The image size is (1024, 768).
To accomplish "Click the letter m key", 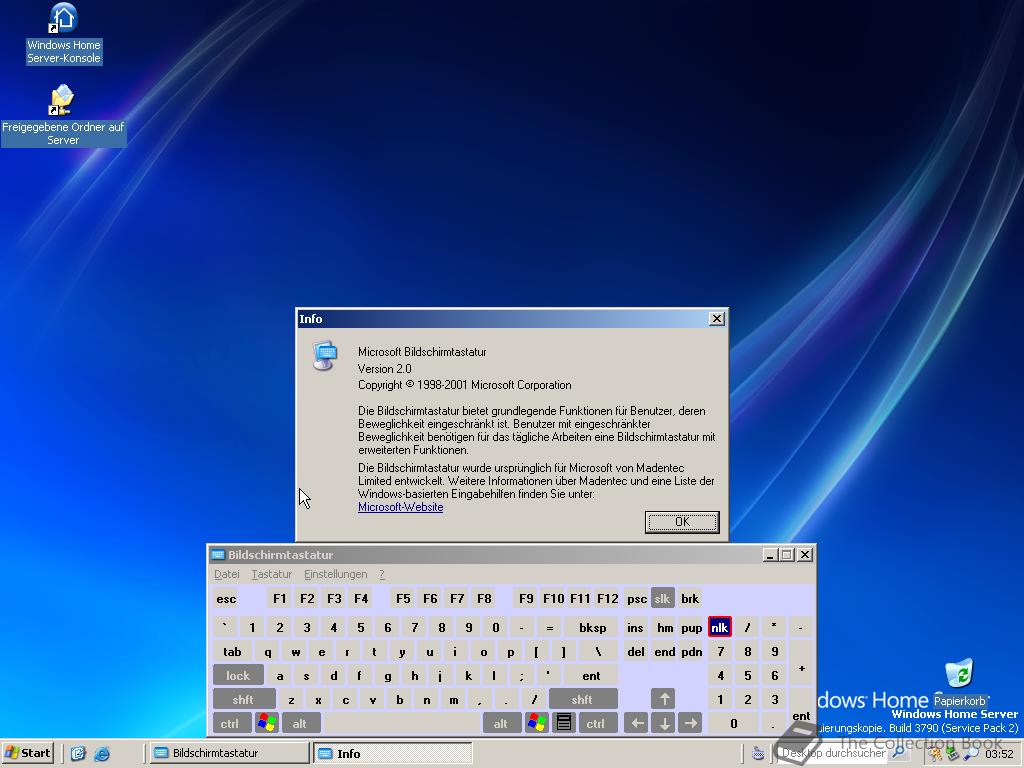I will [x=453, y=699].
